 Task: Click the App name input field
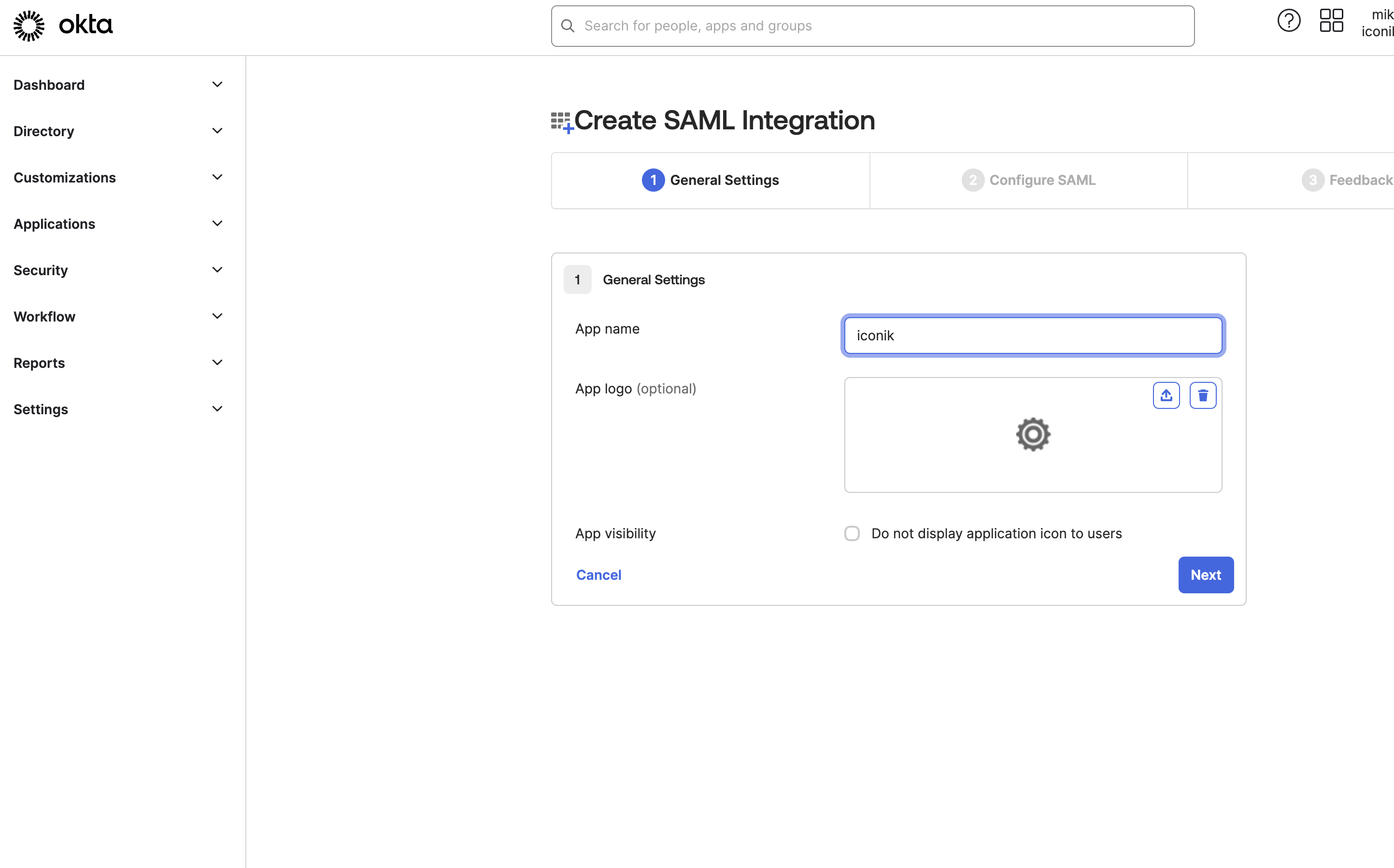point(1033,335)
